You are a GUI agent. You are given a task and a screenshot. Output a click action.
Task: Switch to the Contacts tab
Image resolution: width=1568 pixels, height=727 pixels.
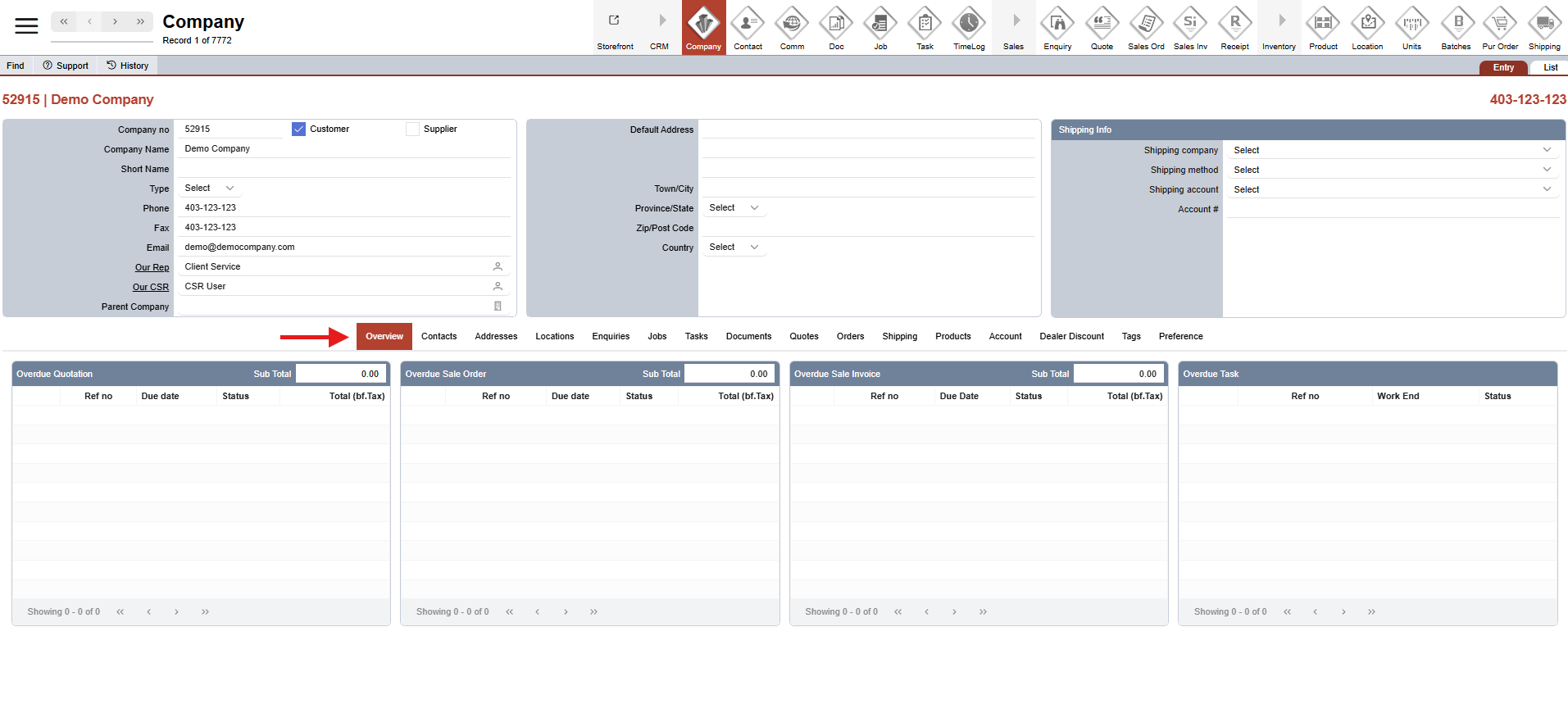tap(439, 337)
